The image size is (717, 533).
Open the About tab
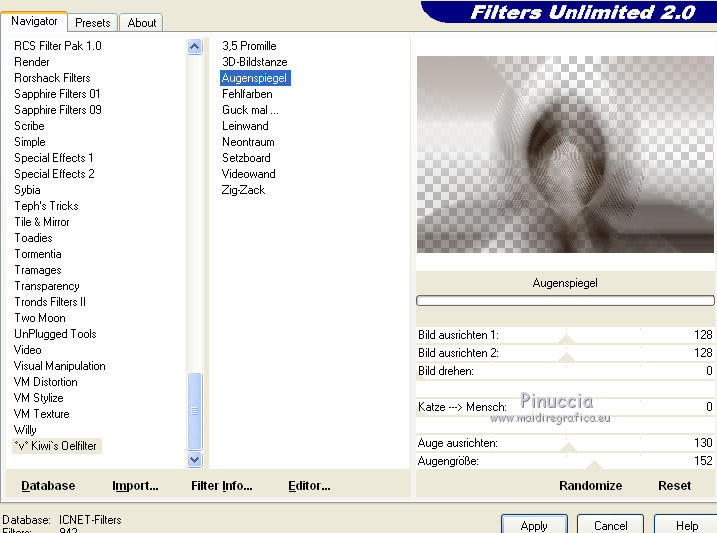coord(142,23)
